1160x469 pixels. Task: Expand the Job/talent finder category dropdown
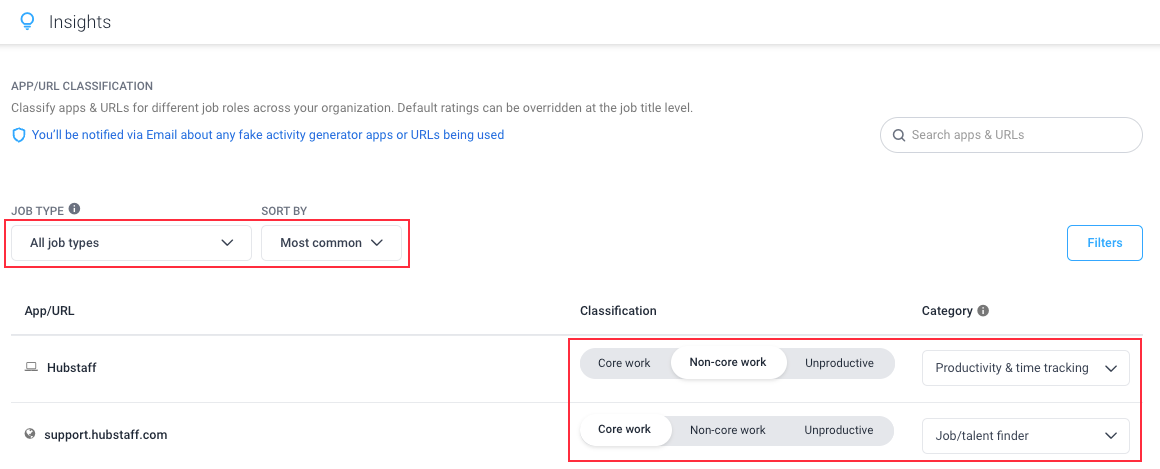point(1025,436)
